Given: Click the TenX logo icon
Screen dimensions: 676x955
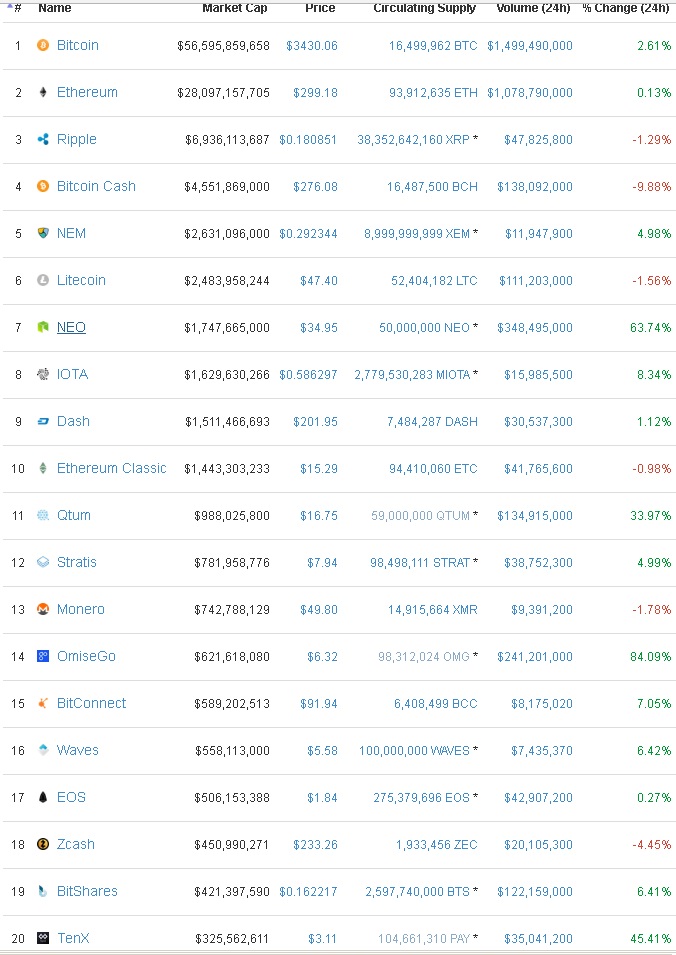Looking at the screenshot, I should click(43, 938).
